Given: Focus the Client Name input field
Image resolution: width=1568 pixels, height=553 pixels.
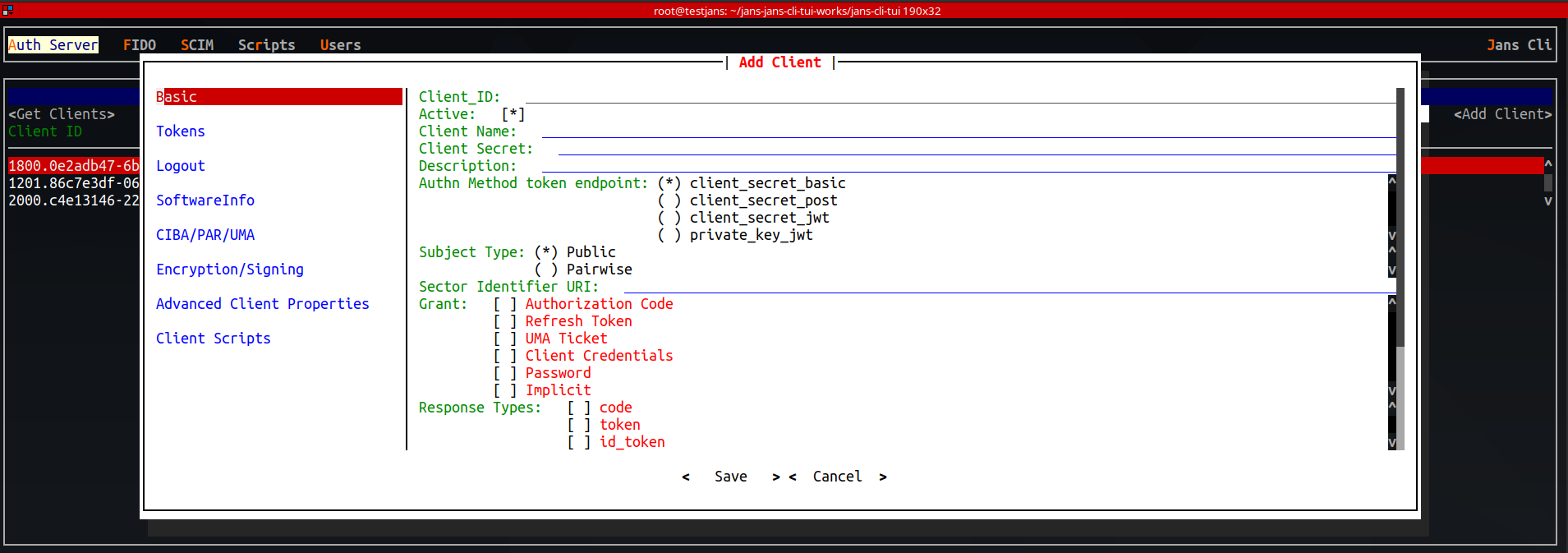Looking at the screenshot, I should click(x=968, y=131).
